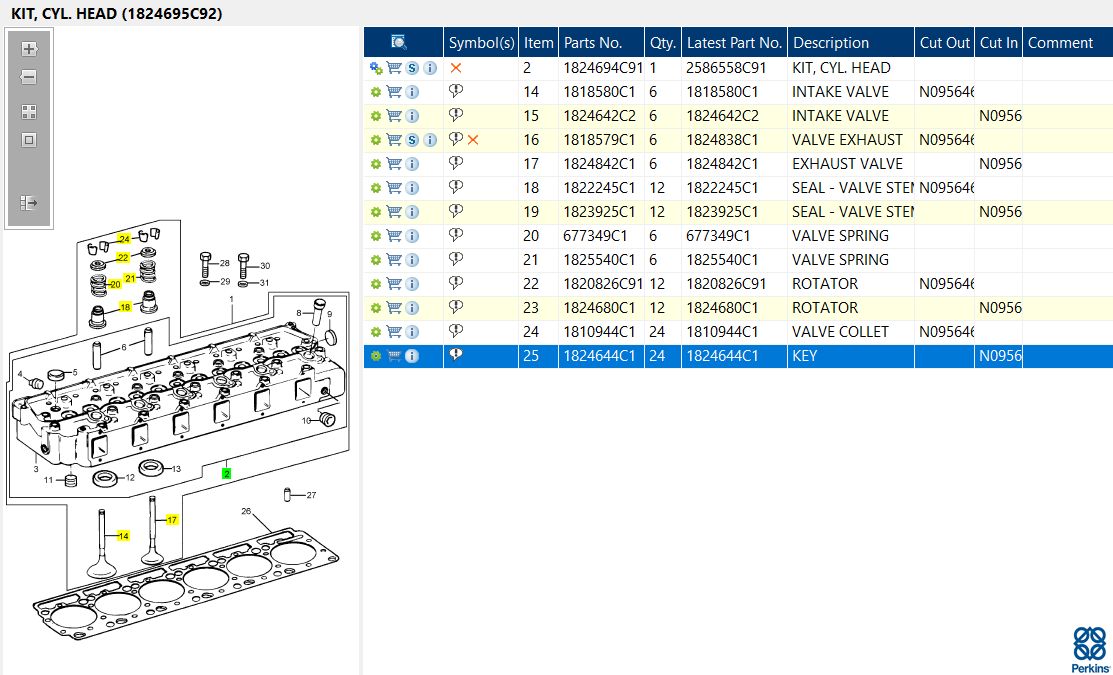Zoom in on the parts diagram
This screenshot has width=1113, height=675.
[x=28, y=49]
